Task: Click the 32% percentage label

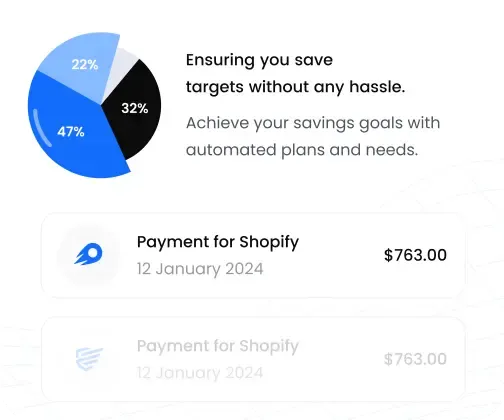Action: pyautogui.click(x=135, y=108)
